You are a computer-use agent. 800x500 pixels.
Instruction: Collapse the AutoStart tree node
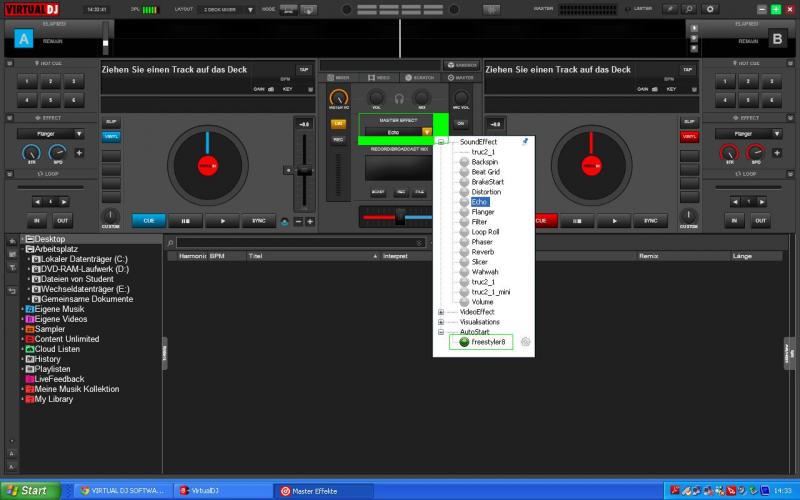[441, 332]
